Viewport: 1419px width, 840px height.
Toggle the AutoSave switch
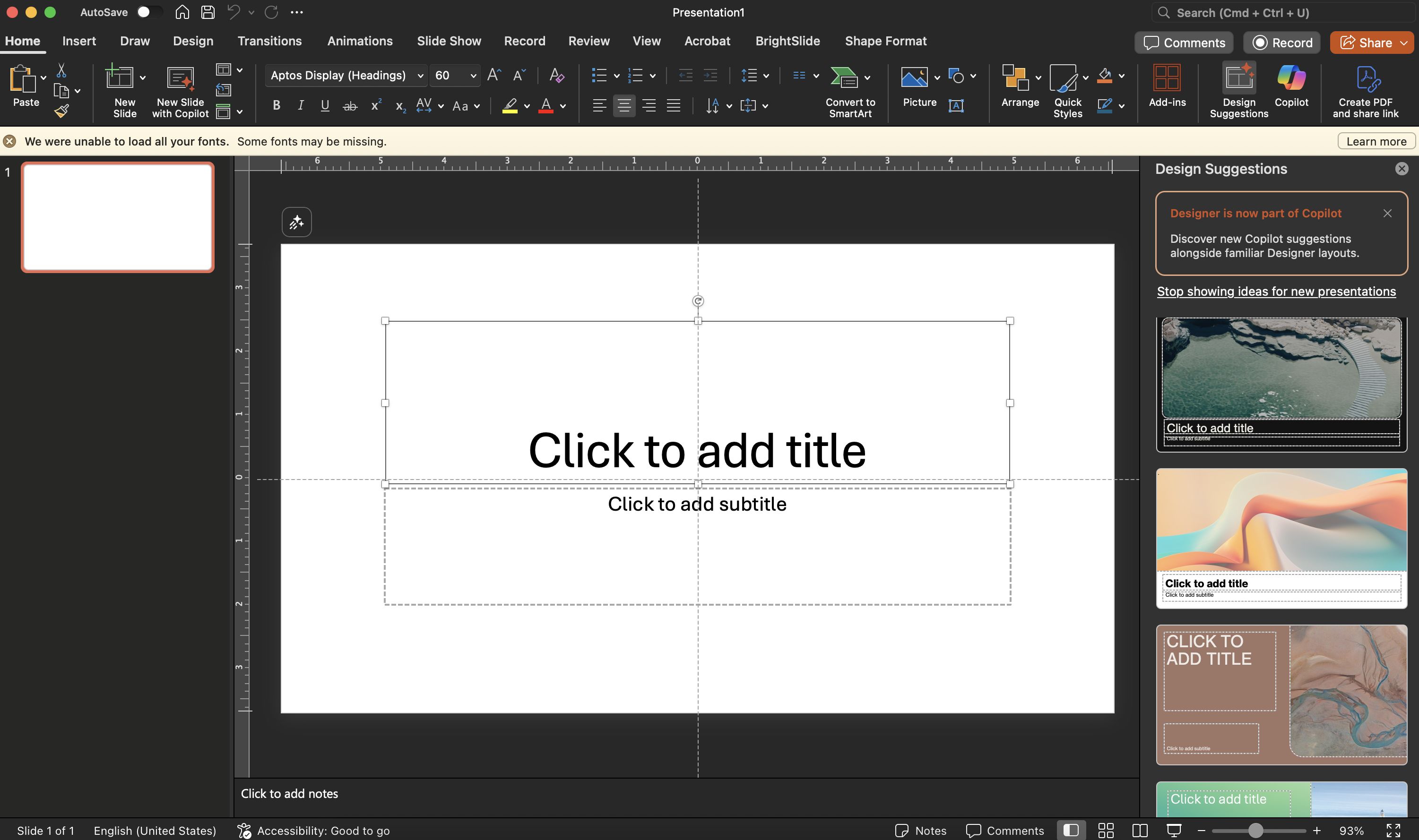(x=149, y=12)
